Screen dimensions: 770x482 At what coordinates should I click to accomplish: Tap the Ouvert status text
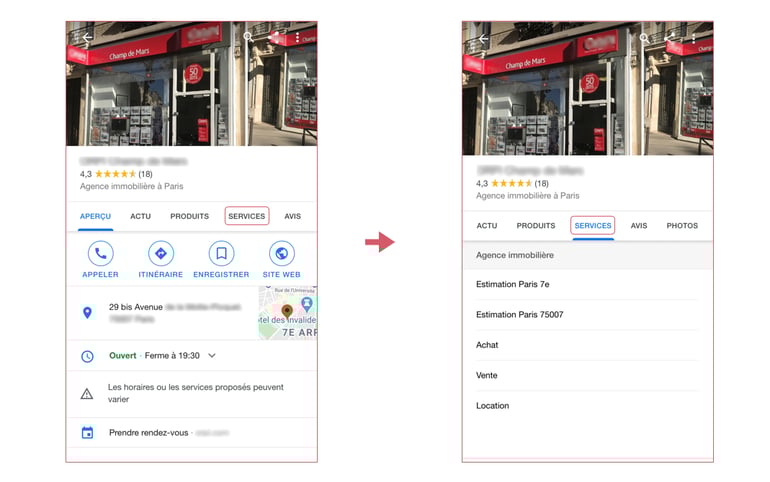122,355
